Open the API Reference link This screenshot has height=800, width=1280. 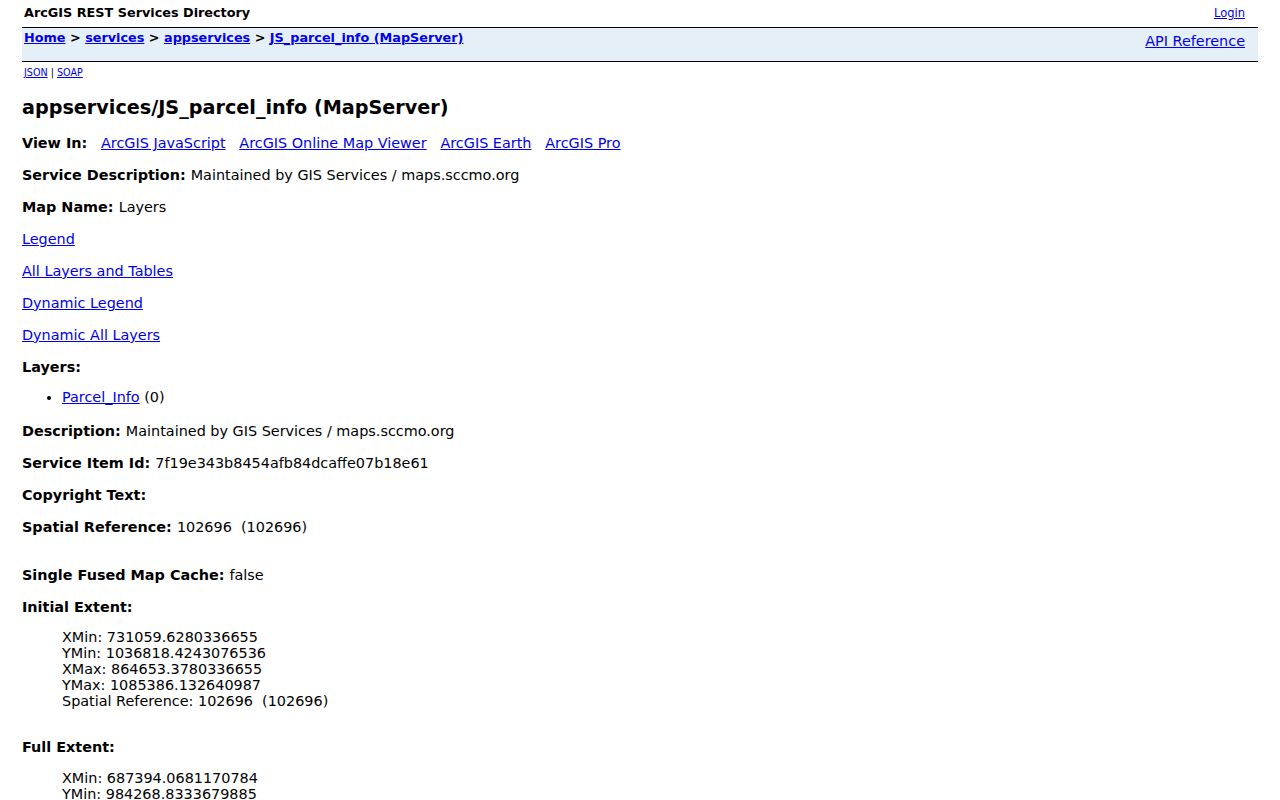point(1195,41)
